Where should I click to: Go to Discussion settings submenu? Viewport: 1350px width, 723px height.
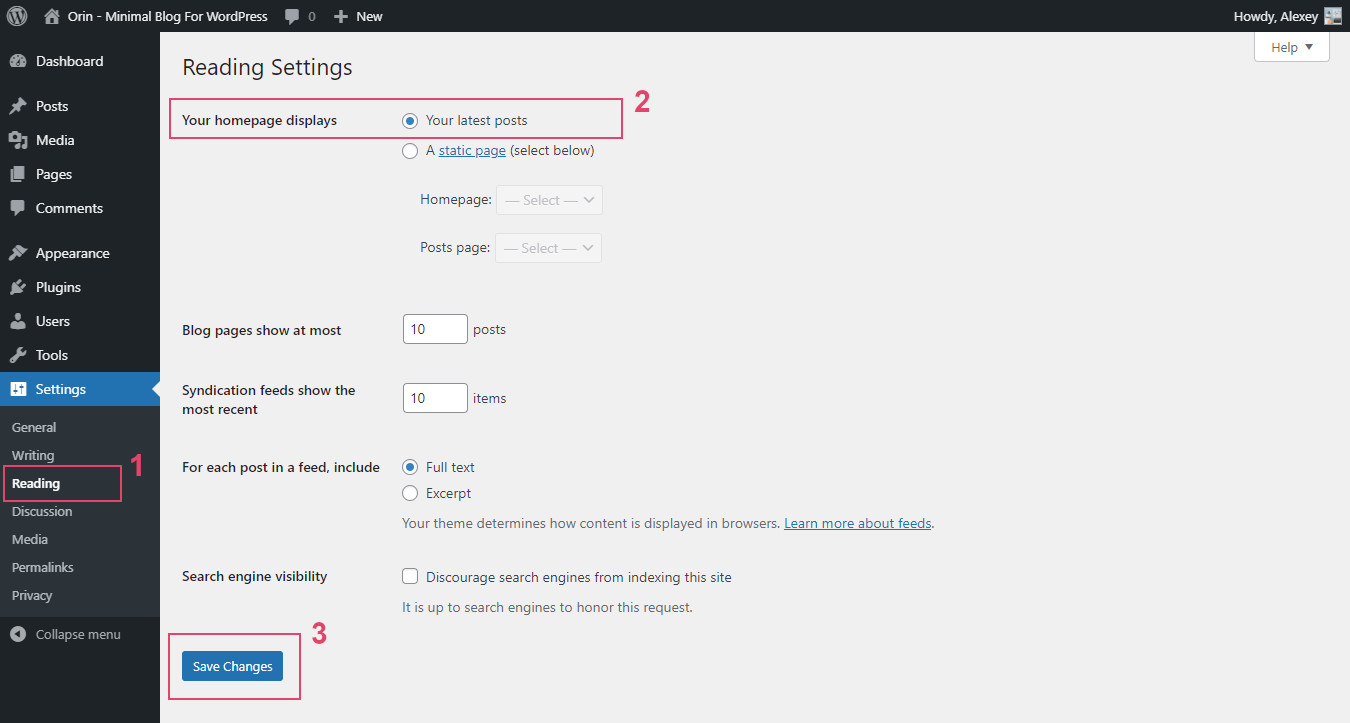[42, 511]
